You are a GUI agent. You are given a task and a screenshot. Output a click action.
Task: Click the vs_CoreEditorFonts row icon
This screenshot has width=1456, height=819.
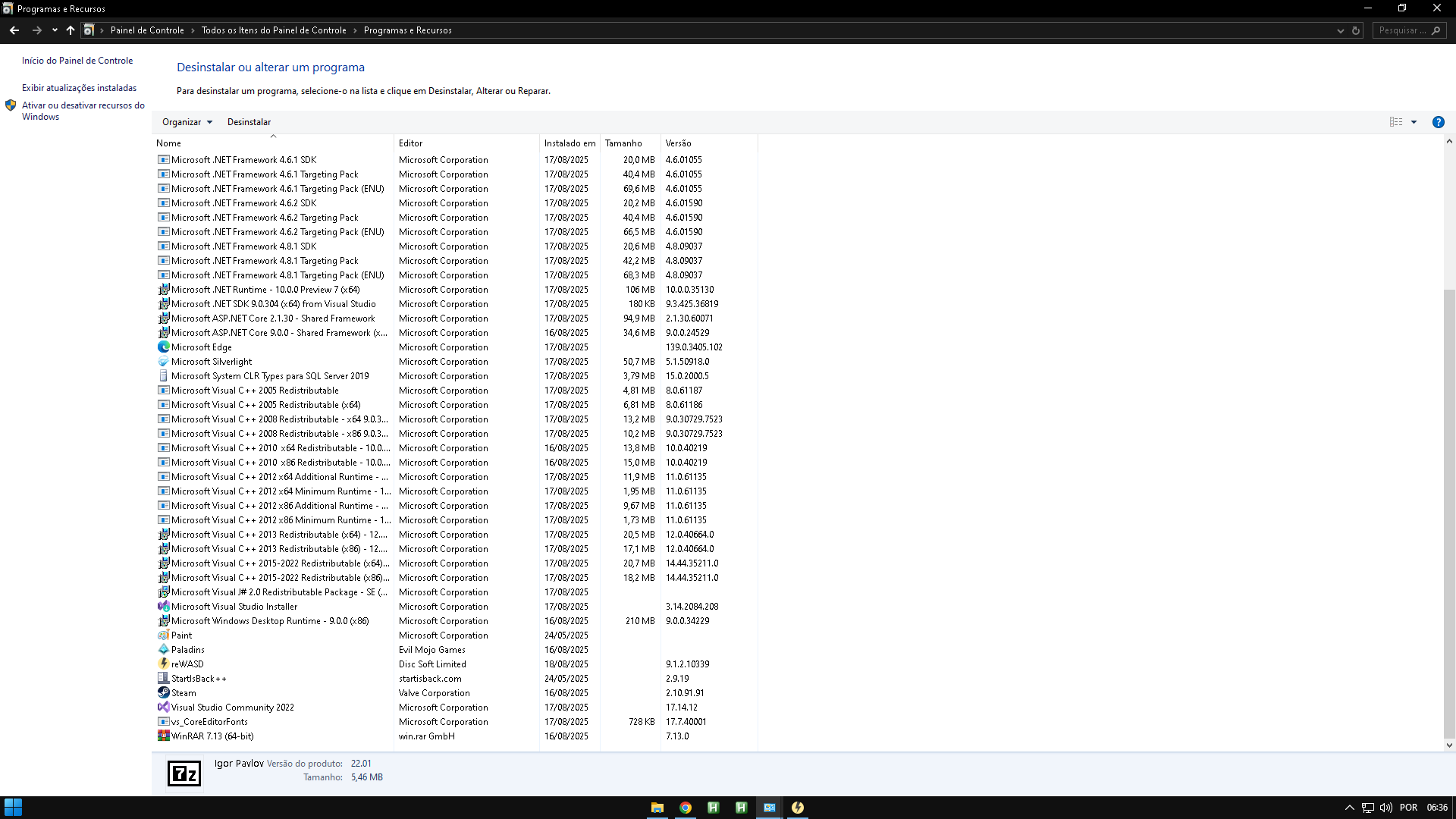coord(163,721)
